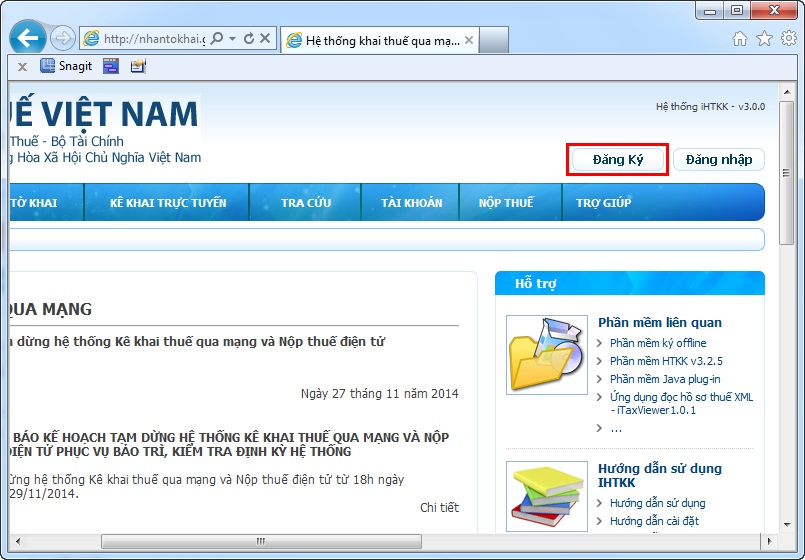Minimize the browser window
The image size is (805, 560).
pyautogui.click(x=710, y=10)
